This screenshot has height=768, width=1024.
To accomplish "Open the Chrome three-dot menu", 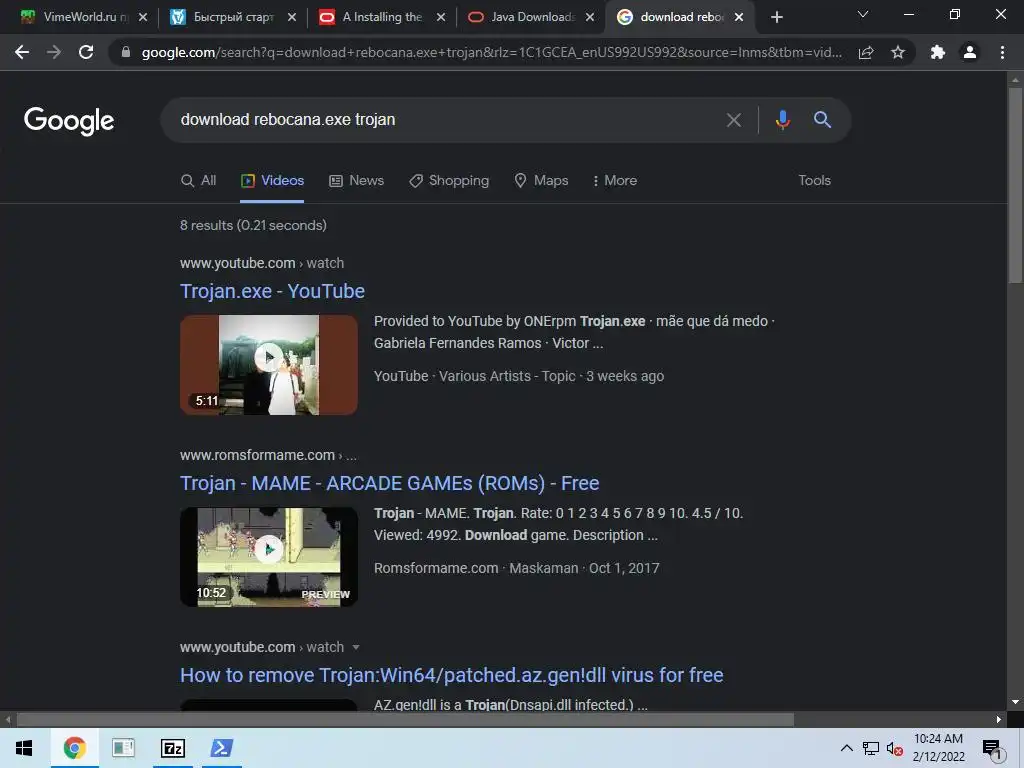I will pos(1002,52).
